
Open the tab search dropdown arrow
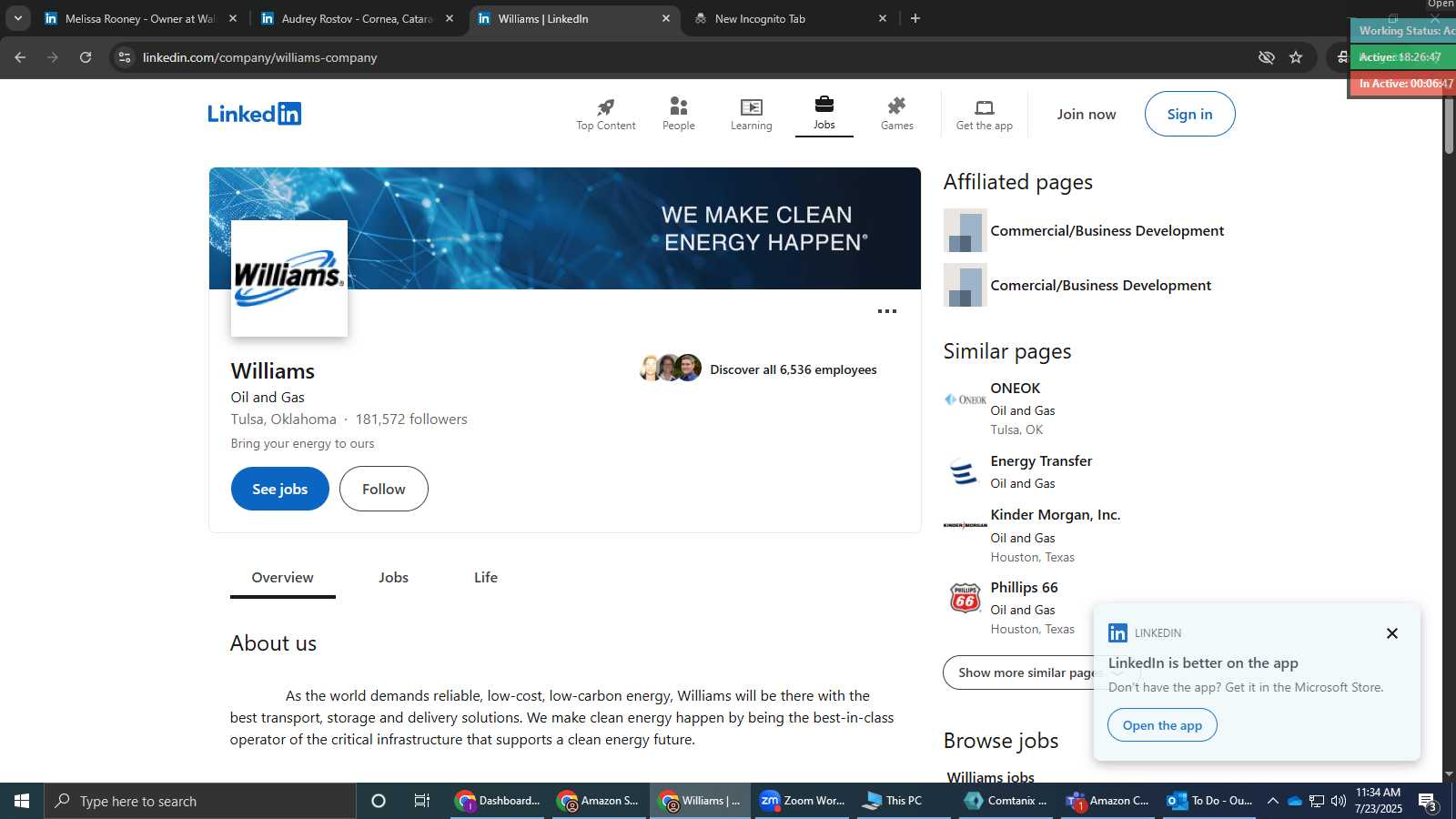point(17,18)
